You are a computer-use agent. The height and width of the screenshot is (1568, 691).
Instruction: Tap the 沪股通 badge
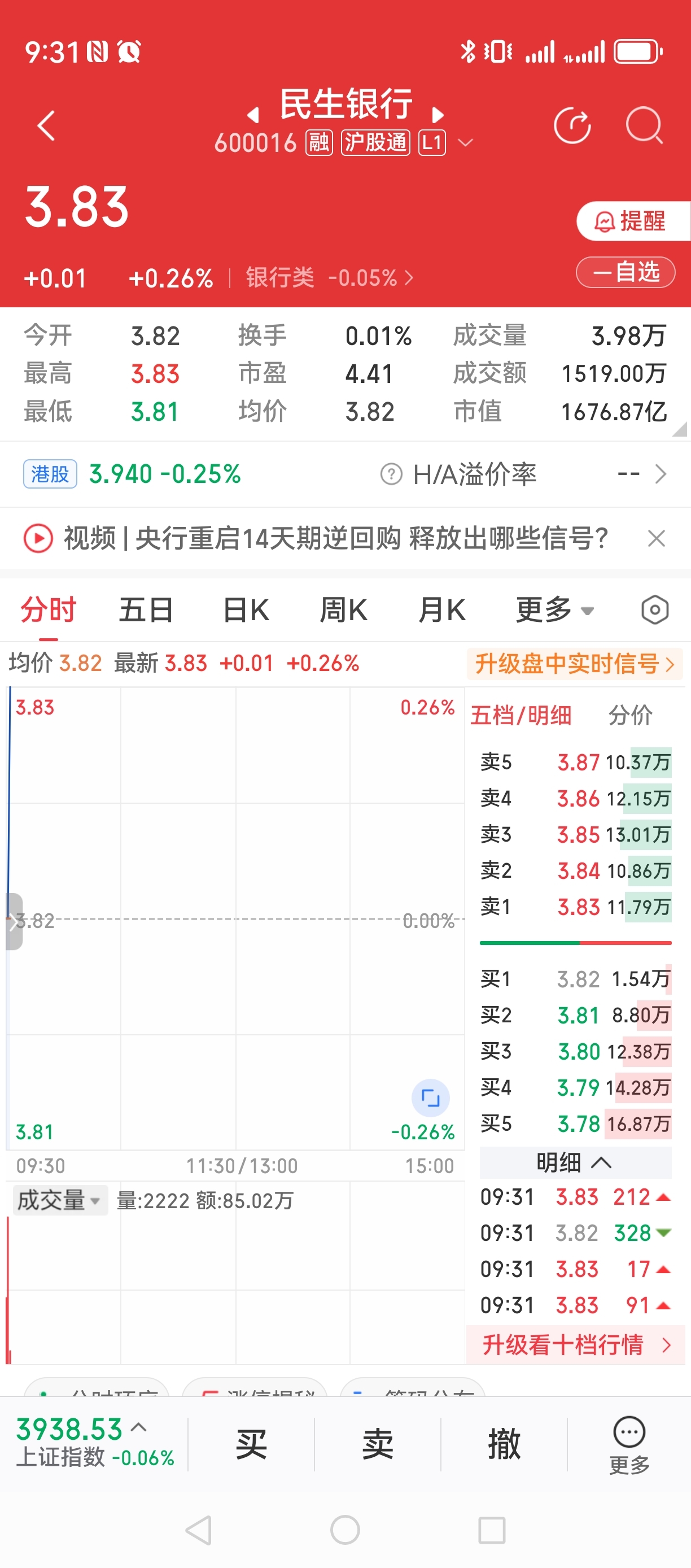375,143
